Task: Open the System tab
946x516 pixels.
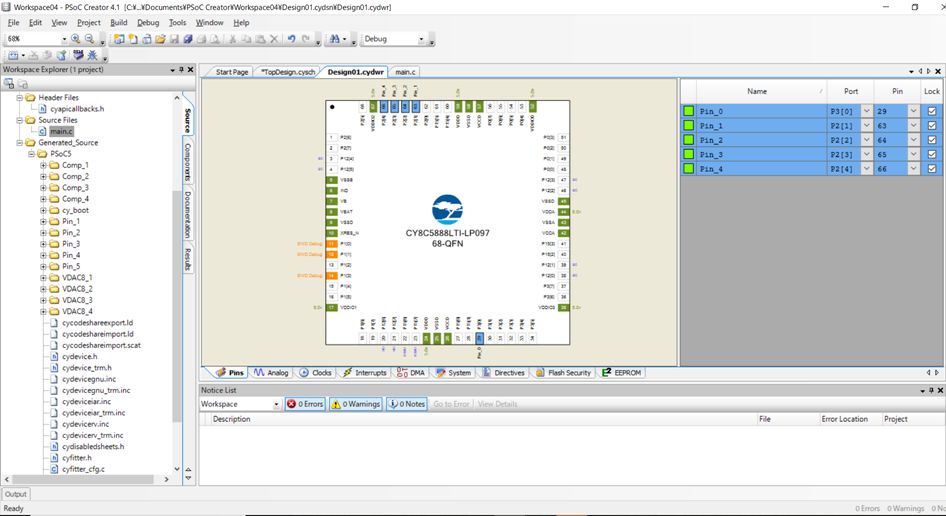Action: 454,372
